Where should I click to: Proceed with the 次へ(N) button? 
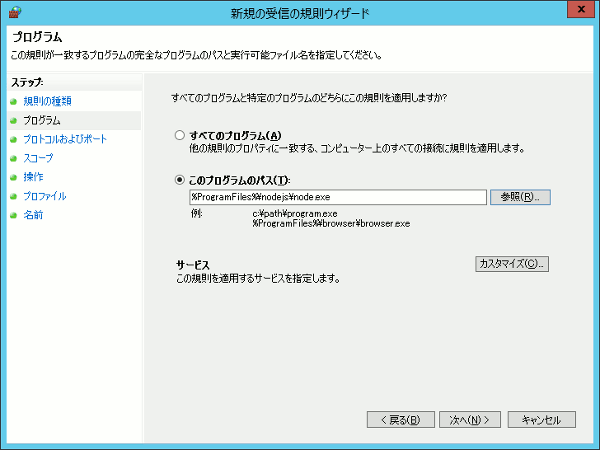470,420
